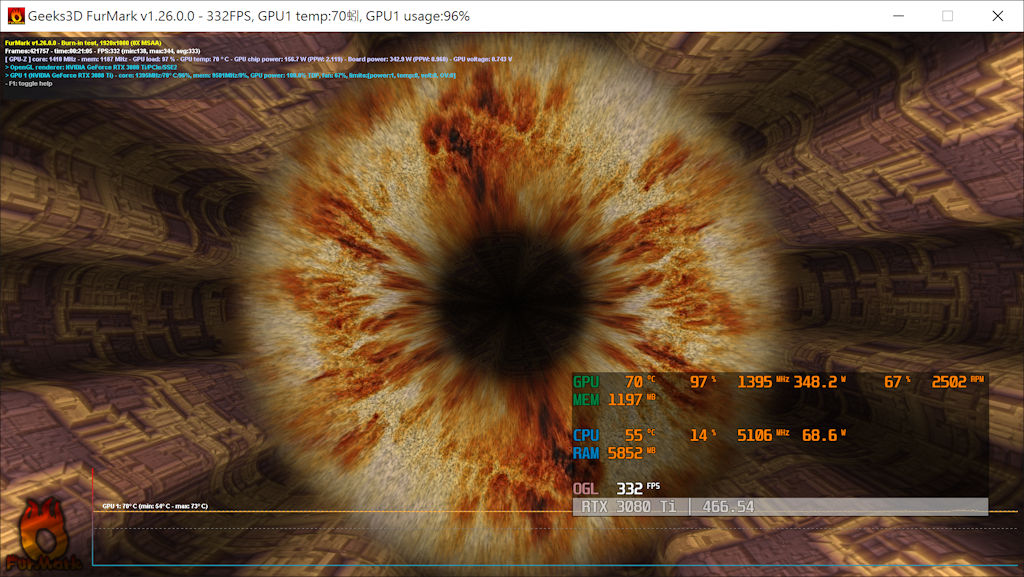Click the Frames/time/FPS statistics line
The image size is (1024, 577).
point(103,51)
